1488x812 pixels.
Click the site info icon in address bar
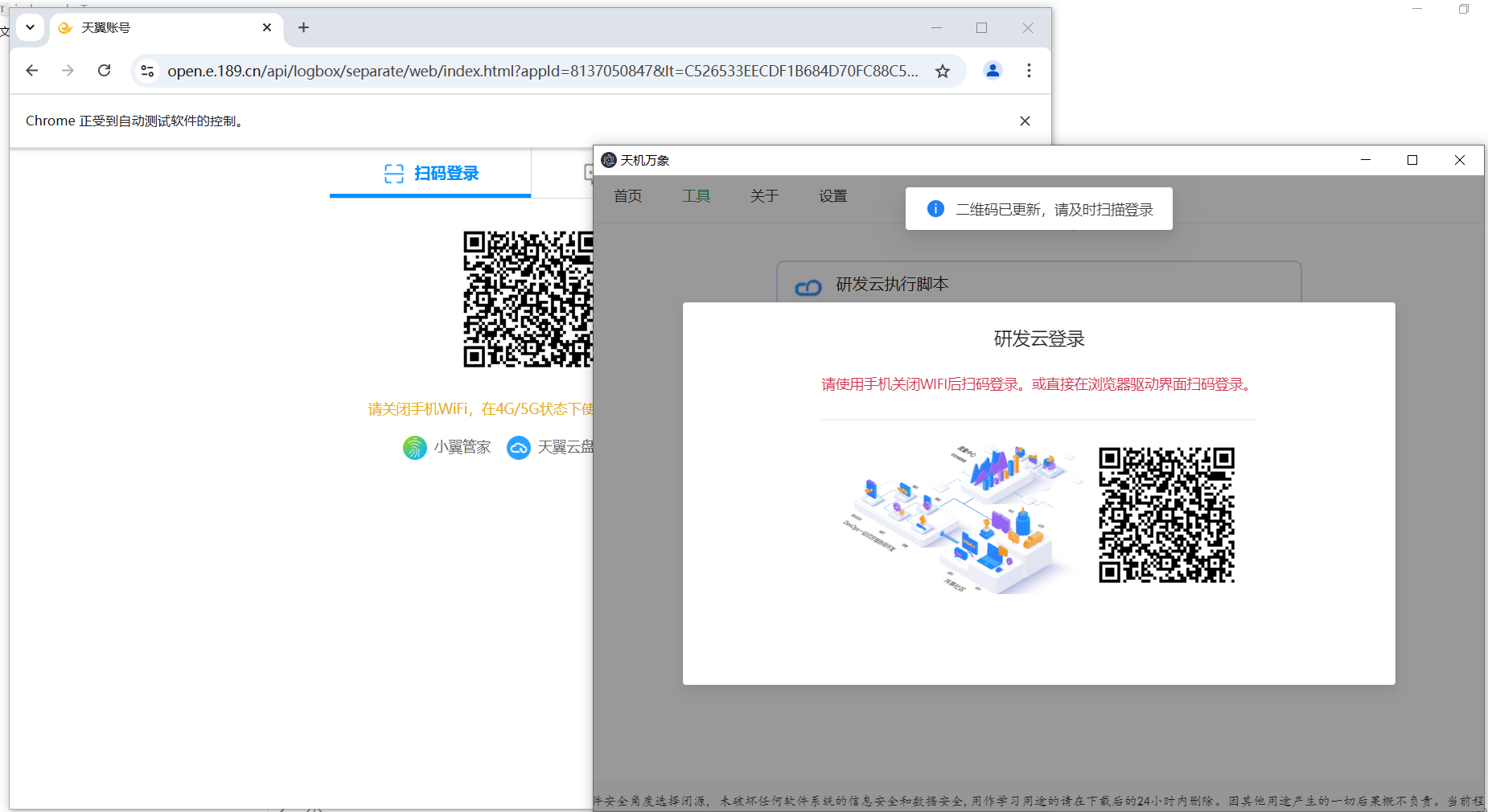[147, 71]
